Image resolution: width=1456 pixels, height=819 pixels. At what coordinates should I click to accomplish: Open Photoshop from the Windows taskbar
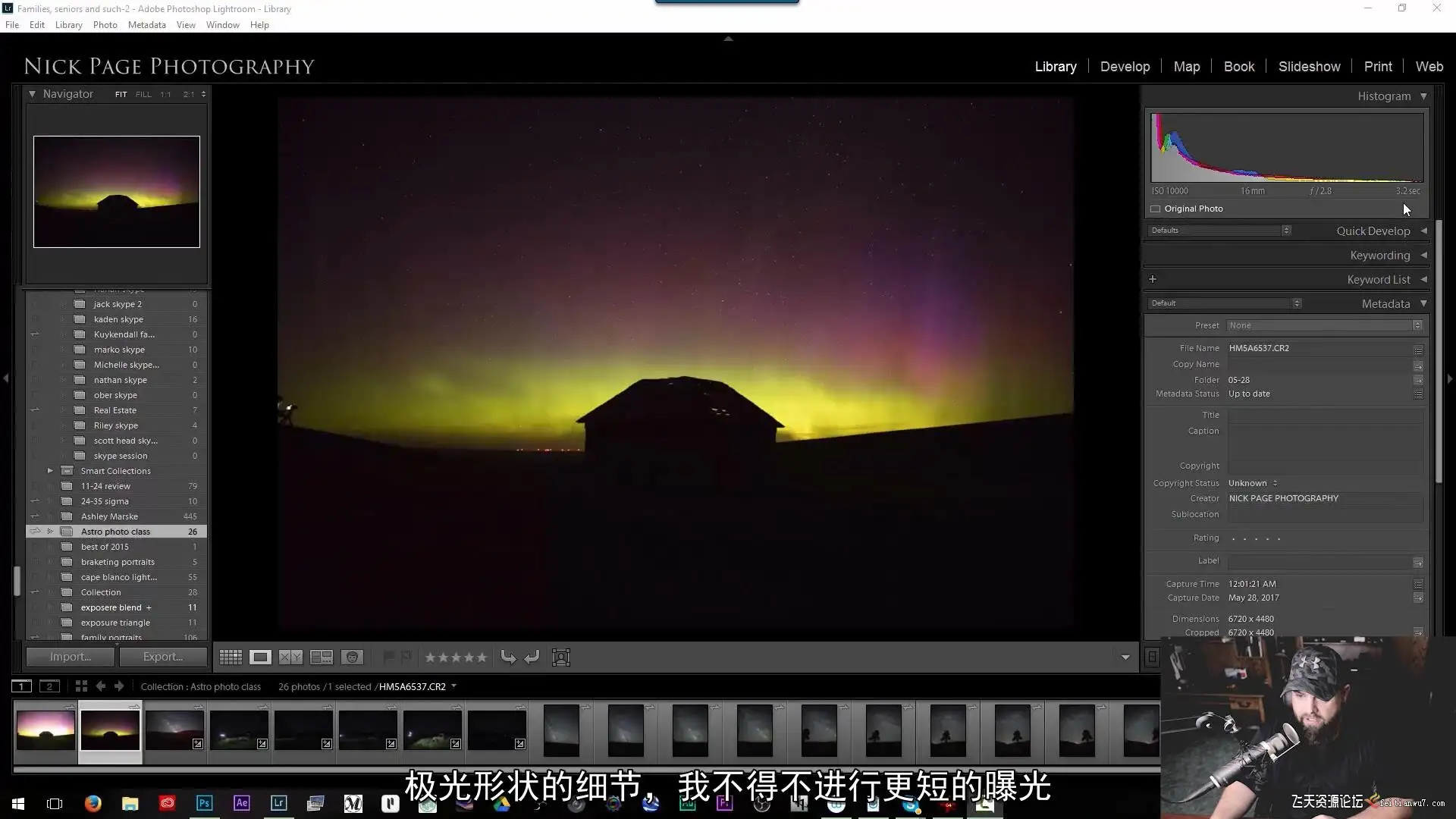click(204, 803)
